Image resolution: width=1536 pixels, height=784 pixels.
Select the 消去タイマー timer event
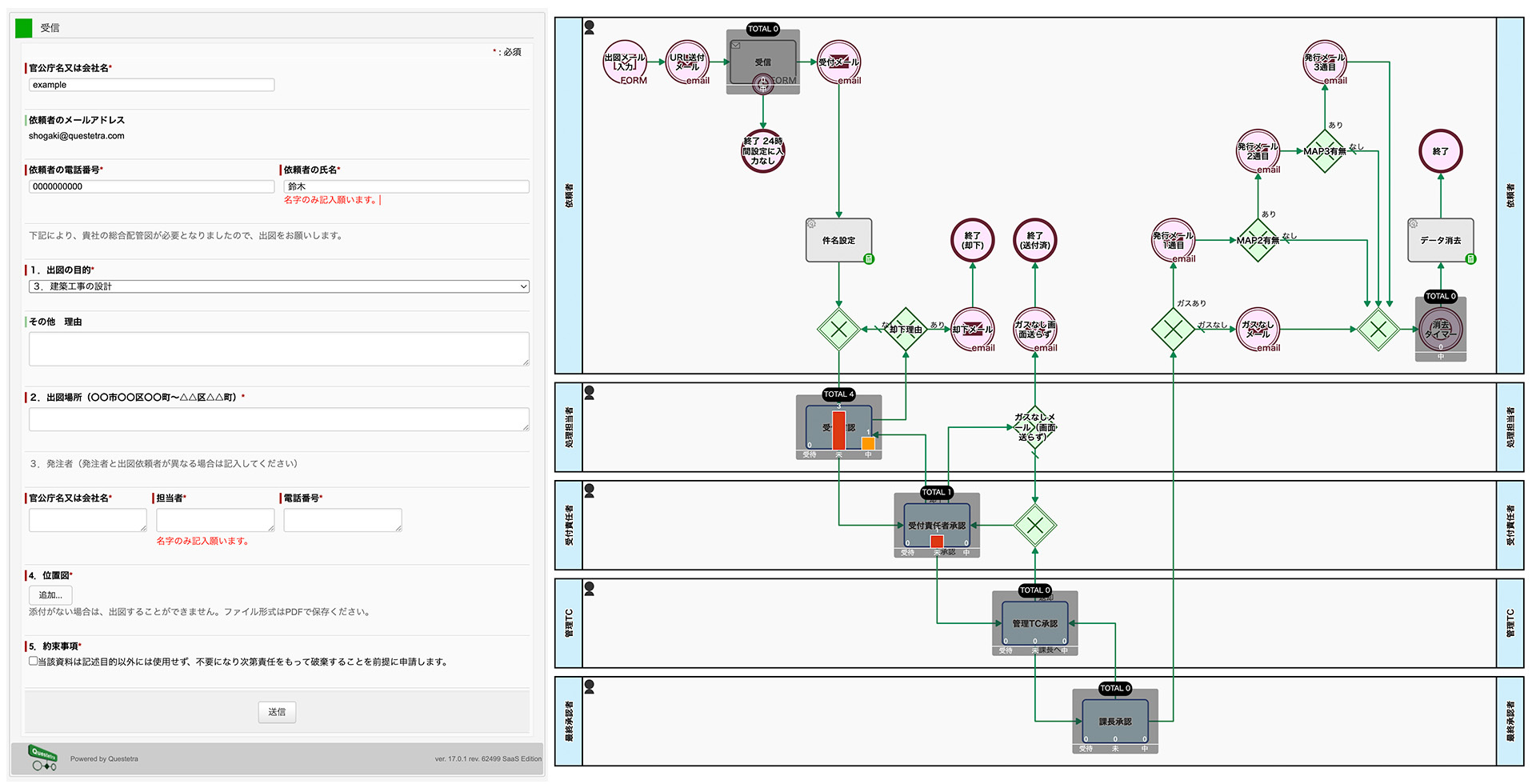[1440, 329]
